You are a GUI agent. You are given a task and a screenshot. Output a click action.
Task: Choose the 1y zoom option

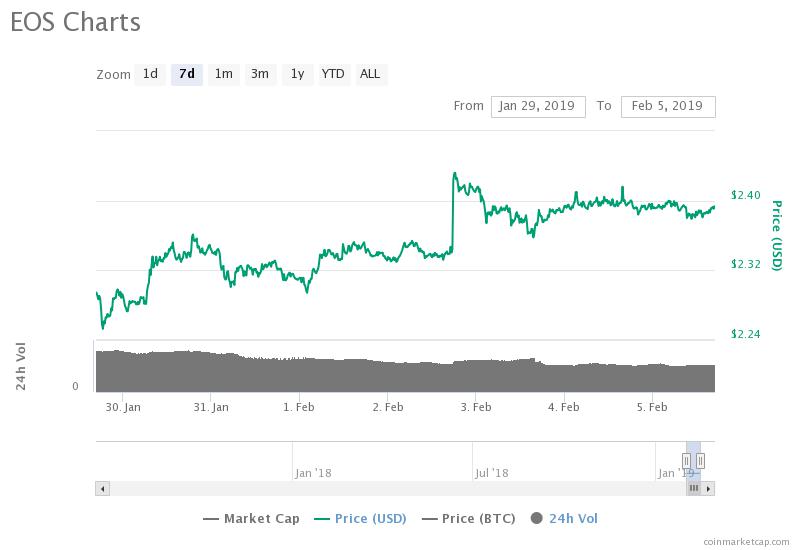[x=297, y=74]
